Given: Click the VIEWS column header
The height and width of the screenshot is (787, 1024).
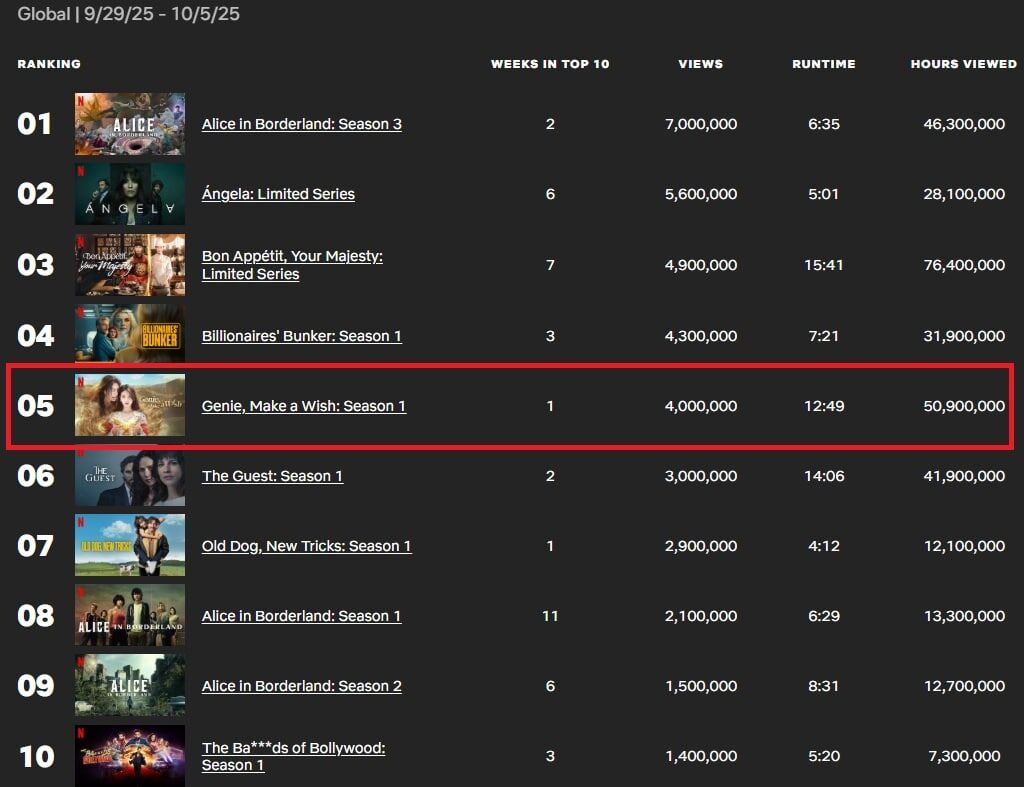Looking at the screenshot, I should pos(701,64).
